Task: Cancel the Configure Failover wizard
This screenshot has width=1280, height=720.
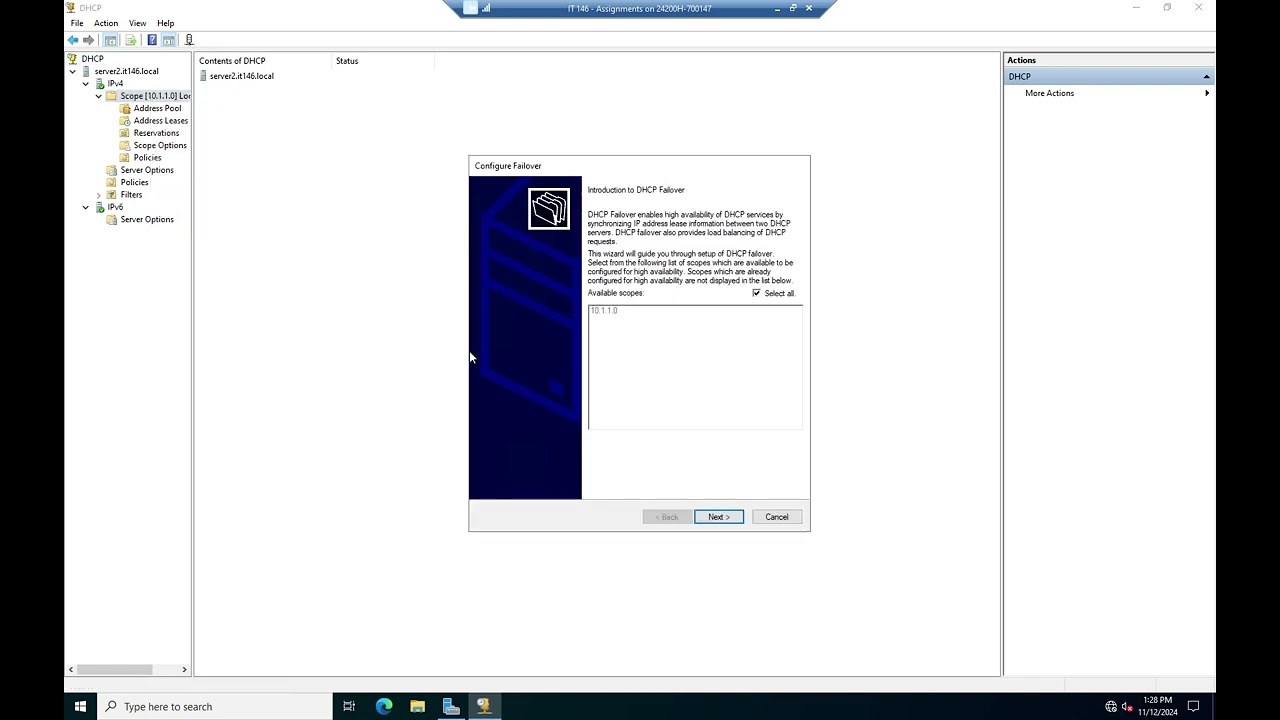Action: pyautogui.click(x=777, y=517)
